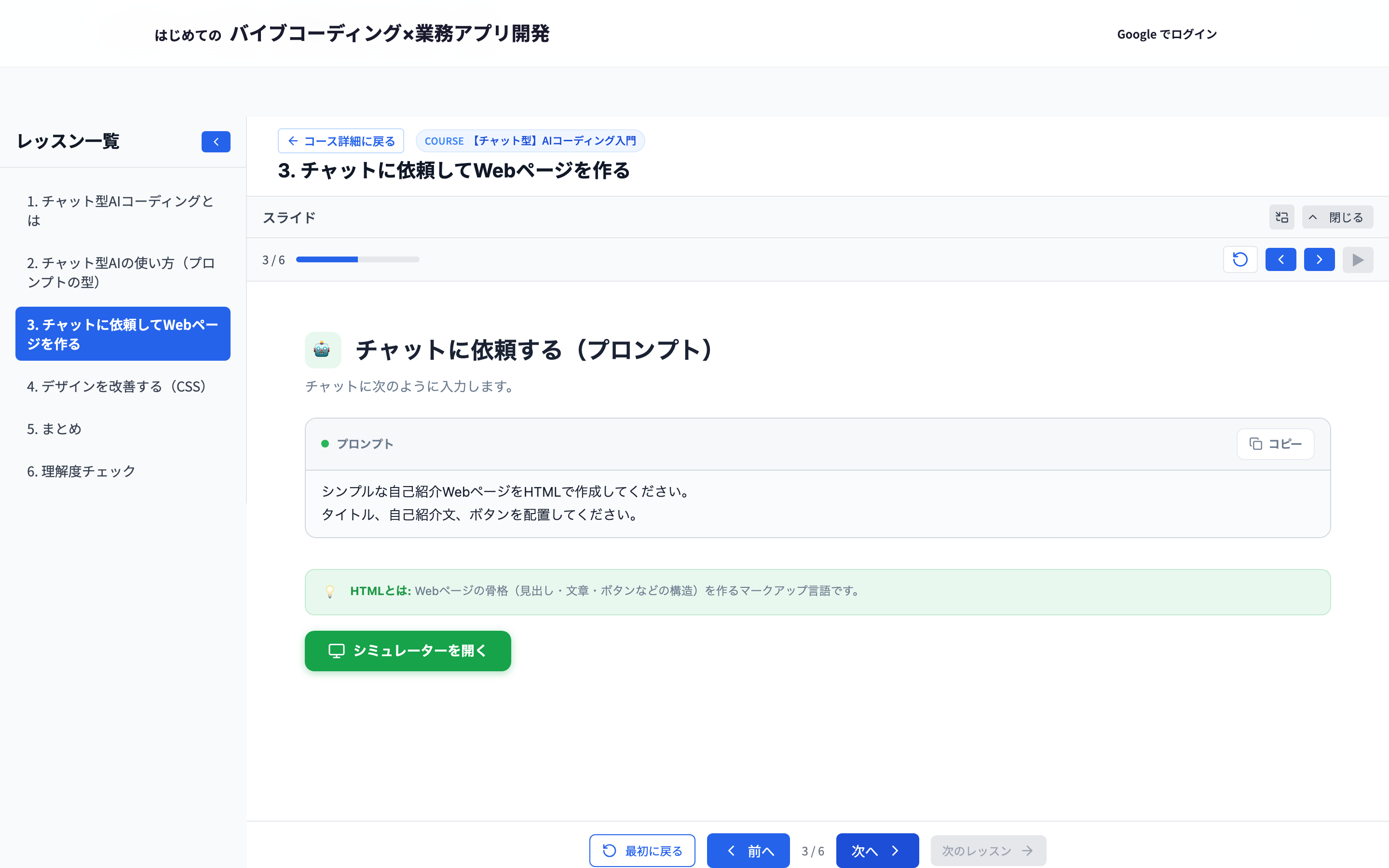The width and height of the screenshot is (1389, 868).
Task: Click 最初に戻る at the bottom
Action: (642, 850)
